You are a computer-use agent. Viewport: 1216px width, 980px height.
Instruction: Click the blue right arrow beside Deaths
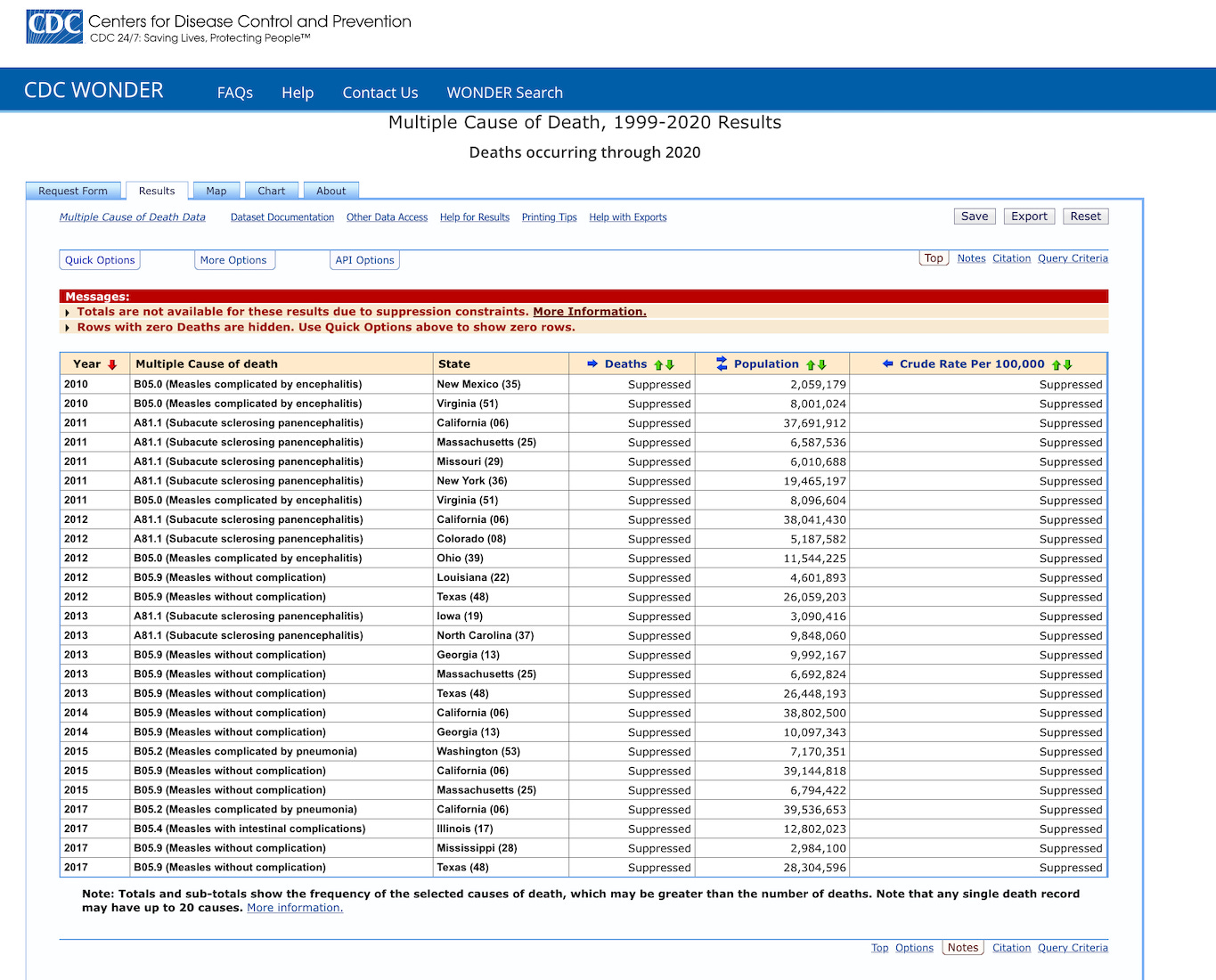point(592,363)
